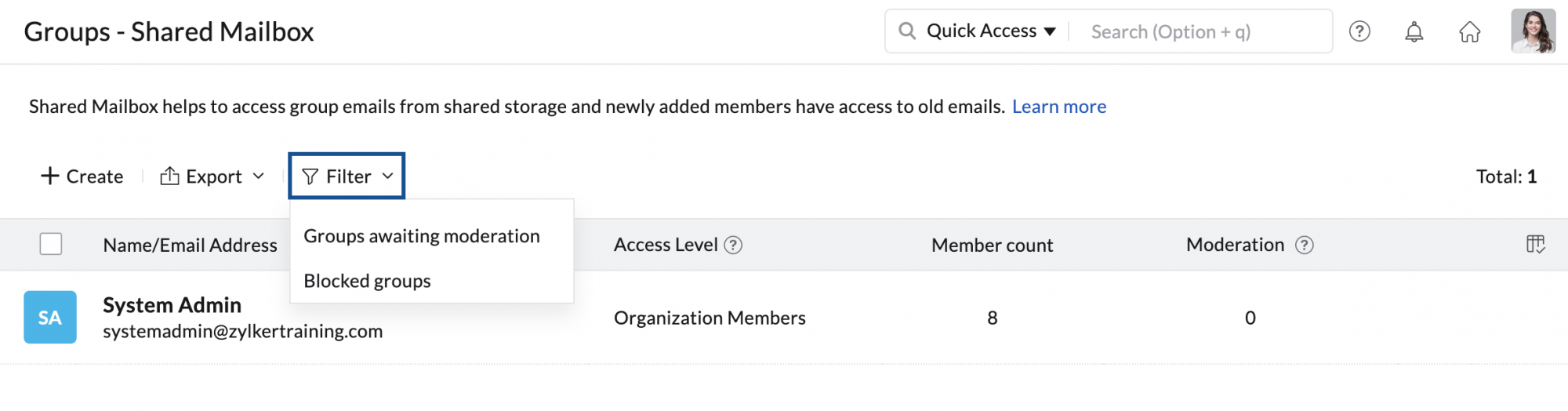Open the user profile picture
This screenshot has height=411, width=1568.
pyautogui.click(x=1533, y=31)
